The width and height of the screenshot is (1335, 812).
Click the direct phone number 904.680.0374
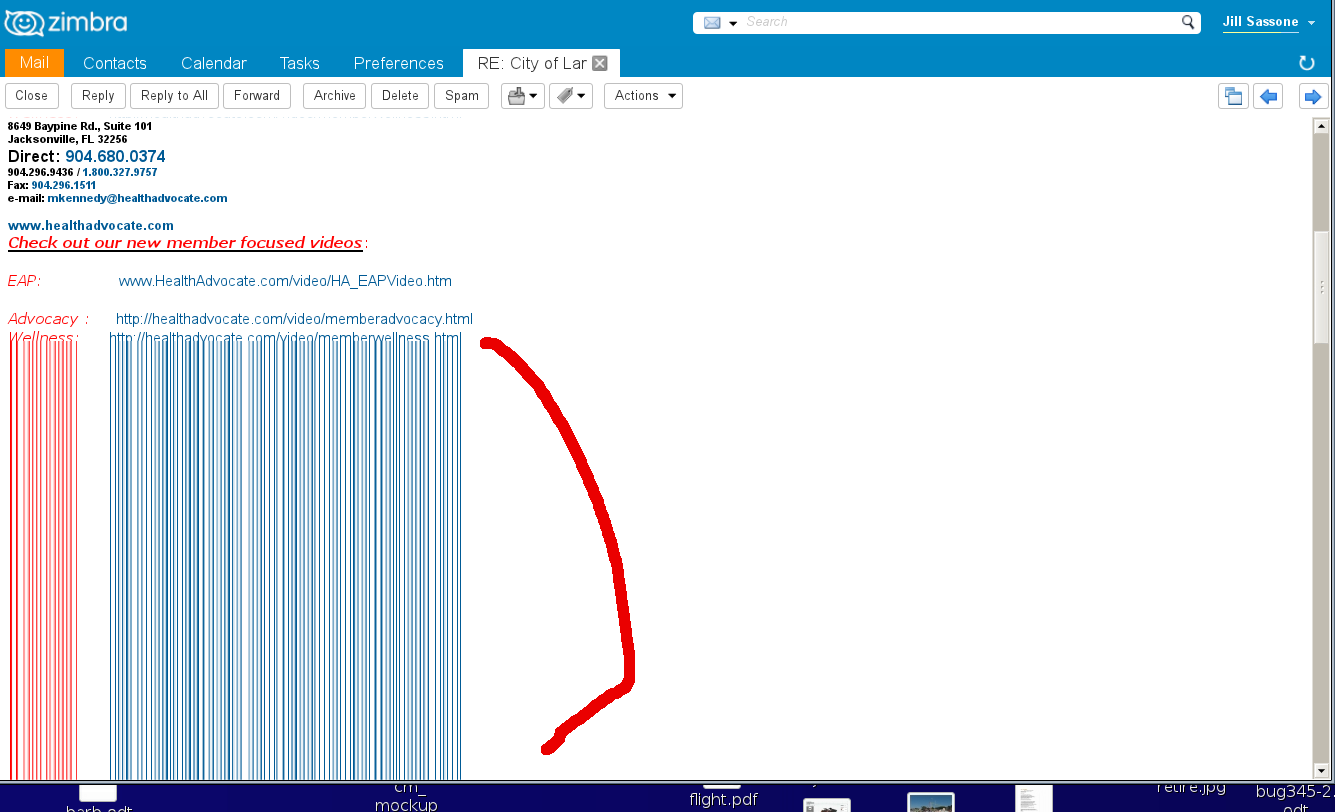pos(115,157)
